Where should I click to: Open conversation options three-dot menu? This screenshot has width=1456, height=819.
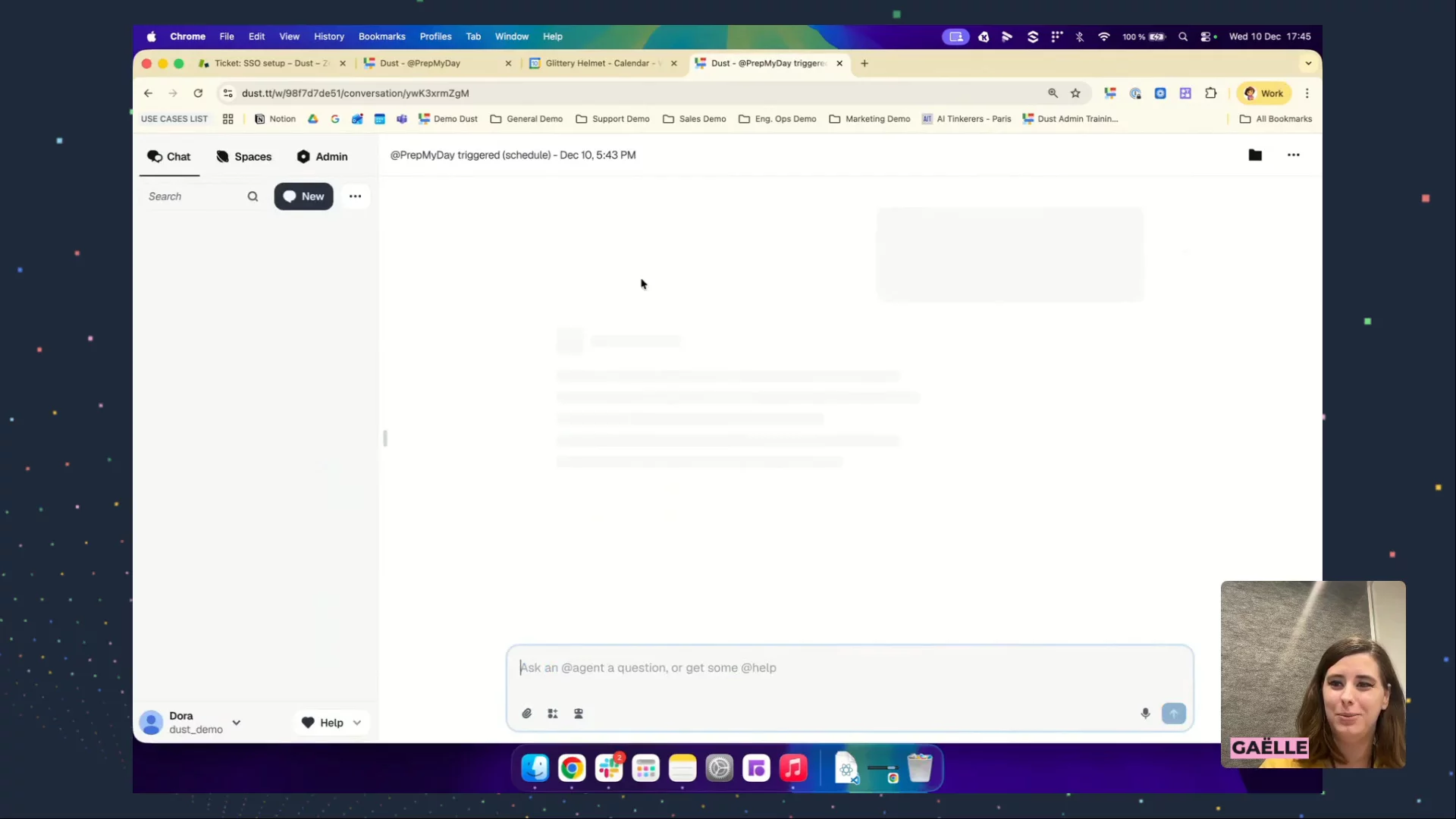coord(1293,155)
